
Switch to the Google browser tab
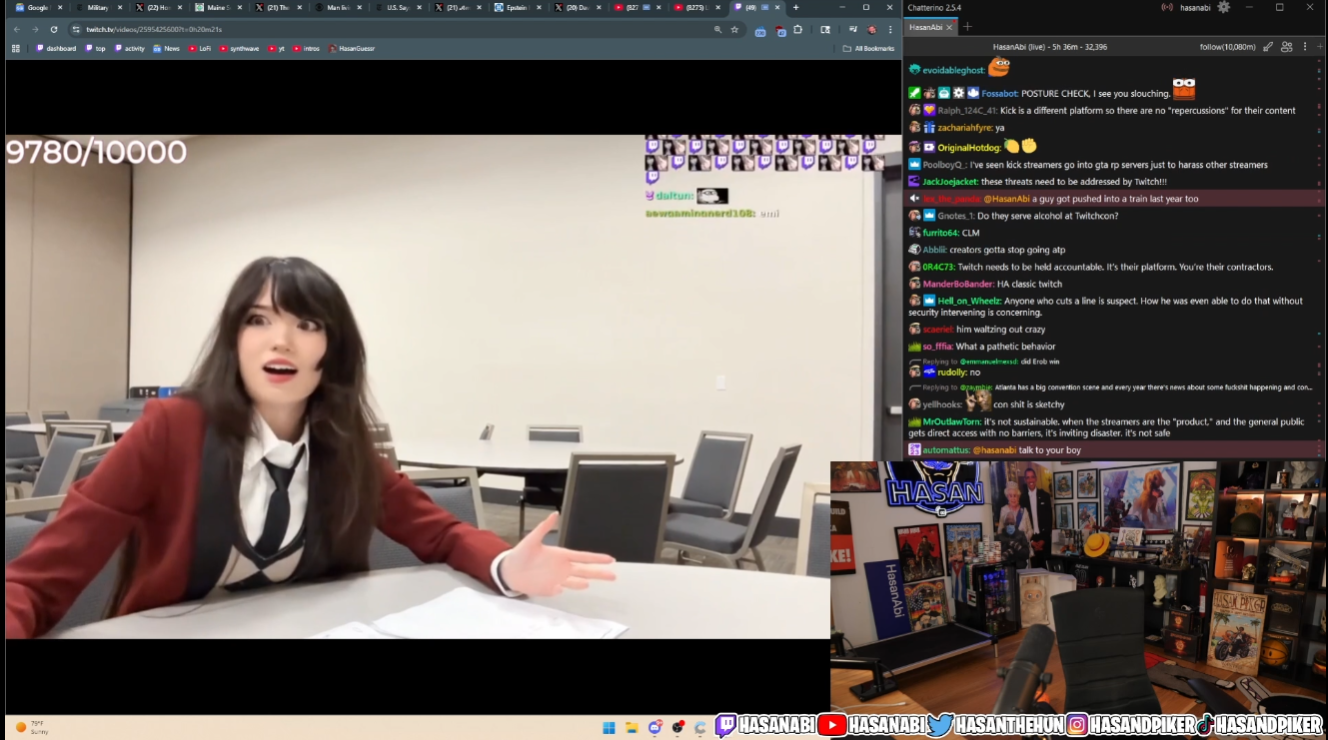pos(38,8)
